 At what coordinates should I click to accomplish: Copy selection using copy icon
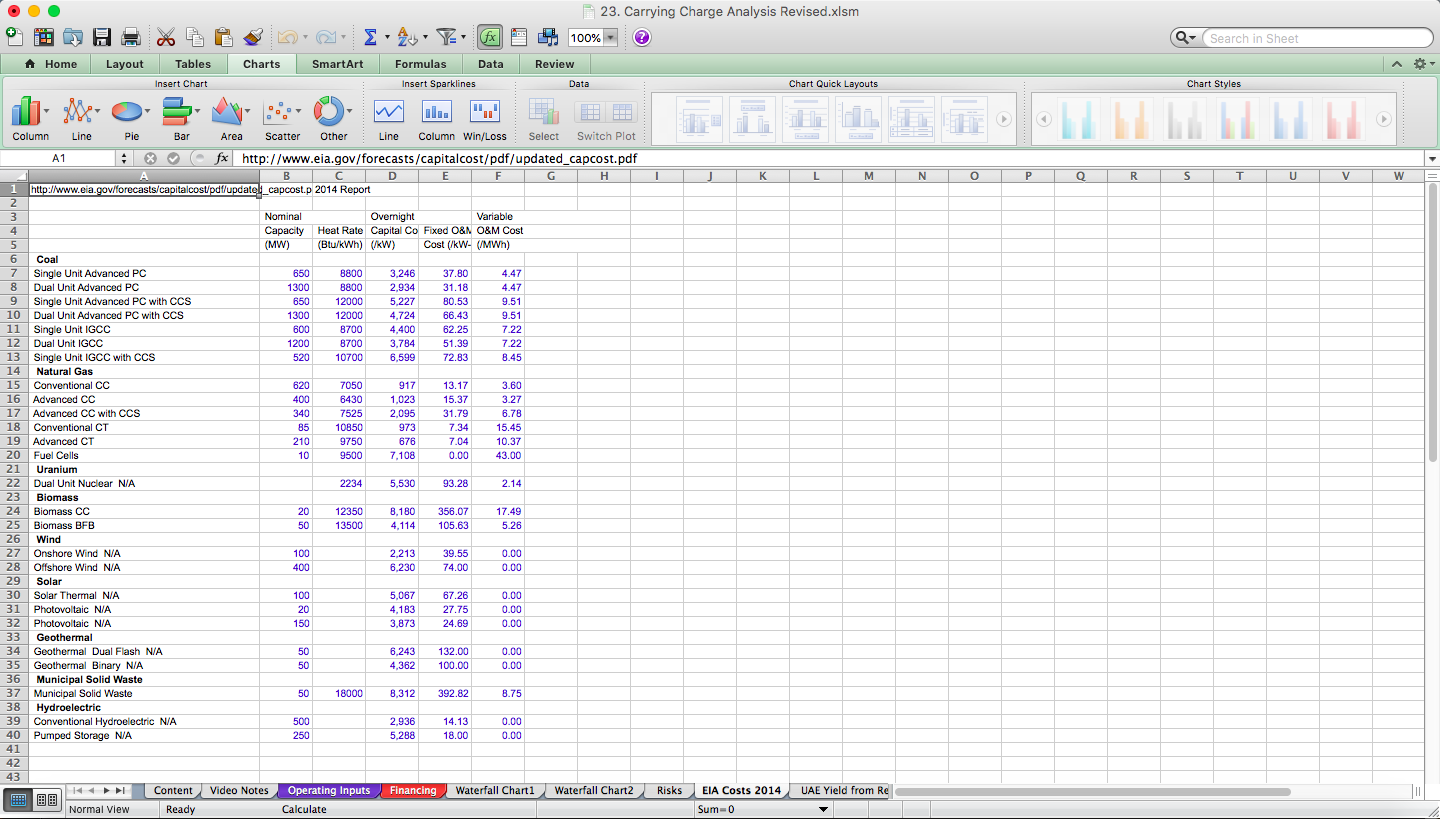pos(195,37)
